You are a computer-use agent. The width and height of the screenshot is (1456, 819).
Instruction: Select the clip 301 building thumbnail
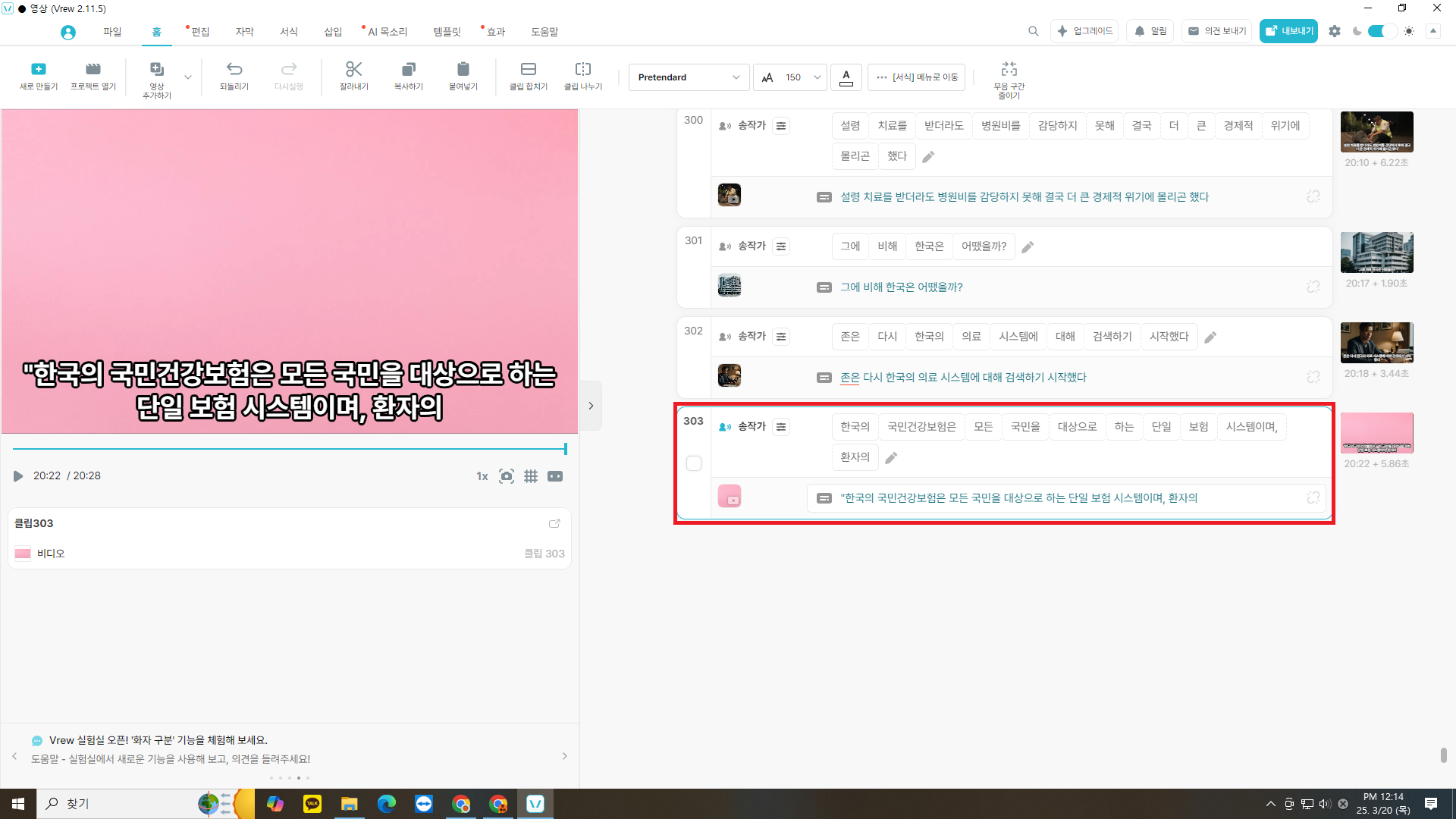[x=1376, y=253]
